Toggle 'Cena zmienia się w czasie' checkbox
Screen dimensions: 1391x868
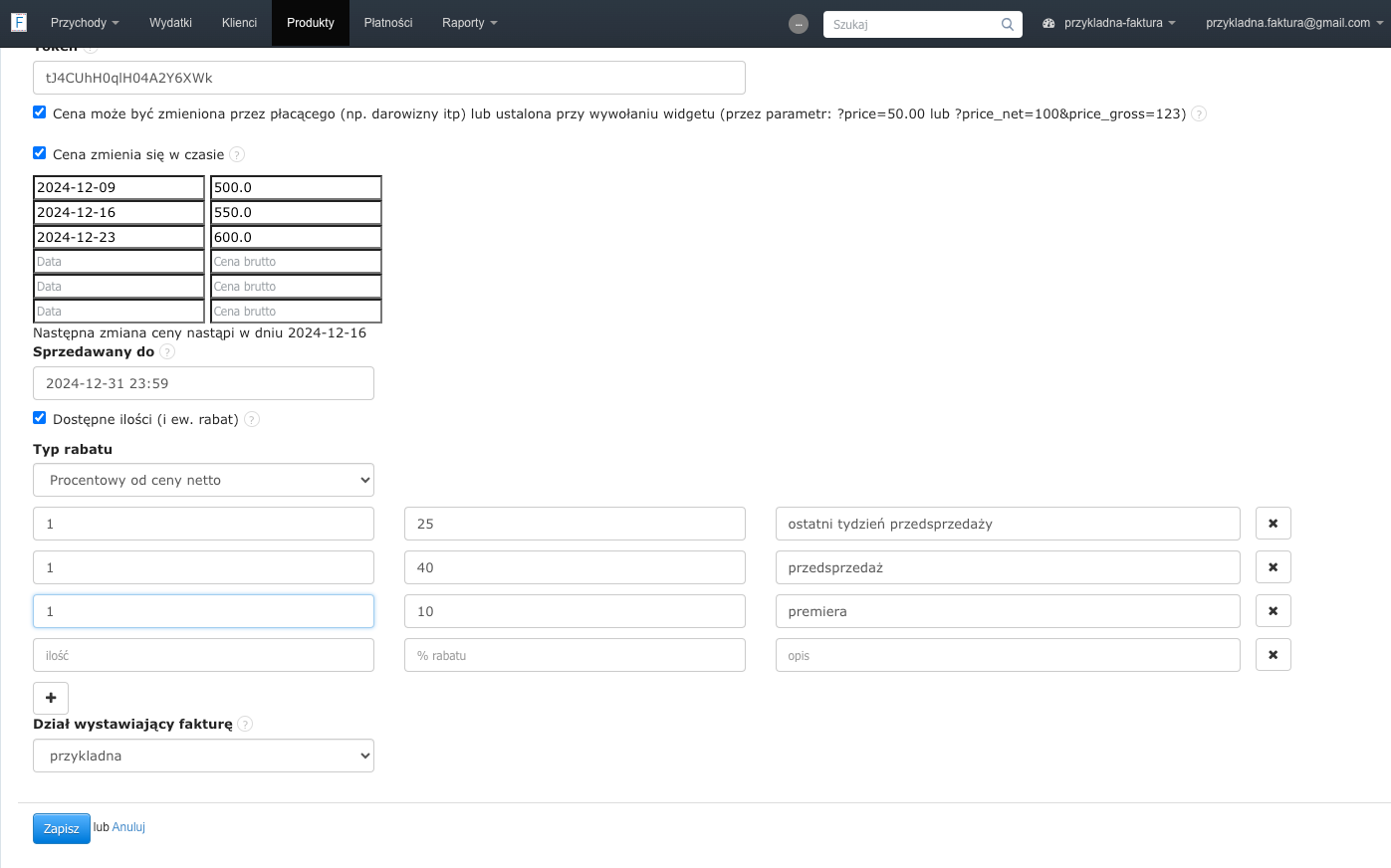[x=40, y=153]
